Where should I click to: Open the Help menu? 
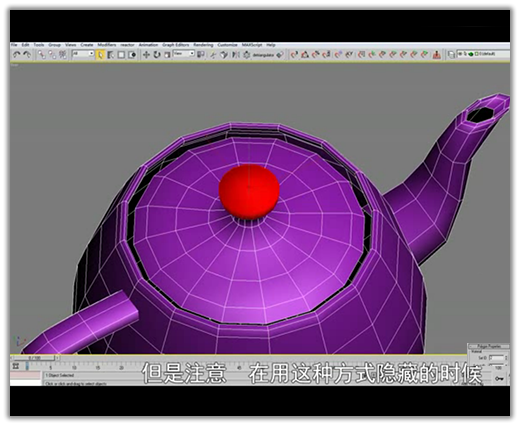point(271,45)
